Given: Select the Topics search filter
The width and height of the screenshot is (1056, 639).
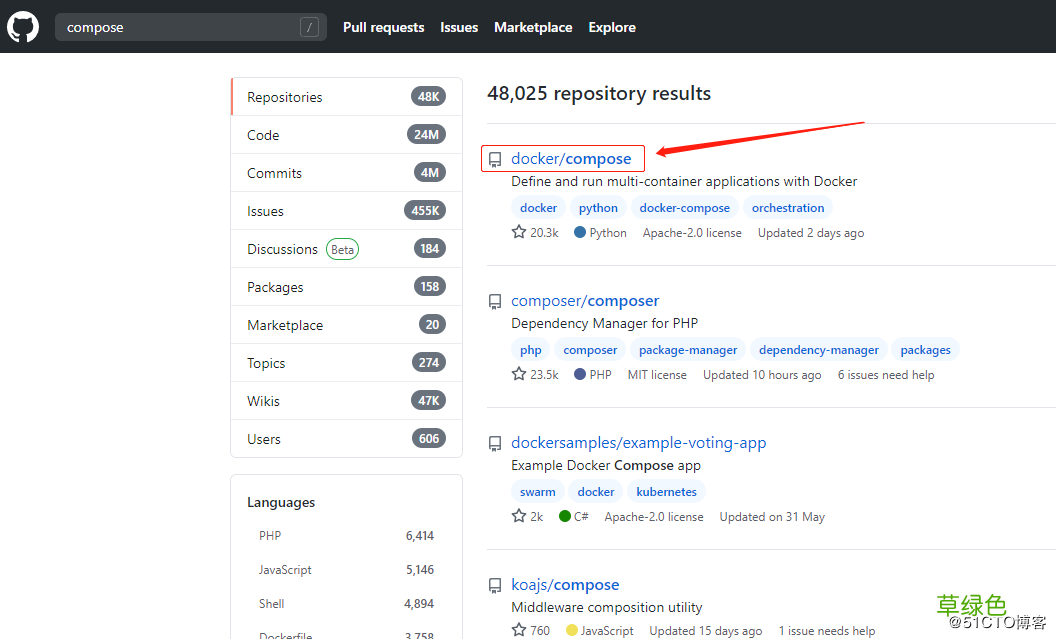Looking at the screenshot, I should (x=347, y=363).
